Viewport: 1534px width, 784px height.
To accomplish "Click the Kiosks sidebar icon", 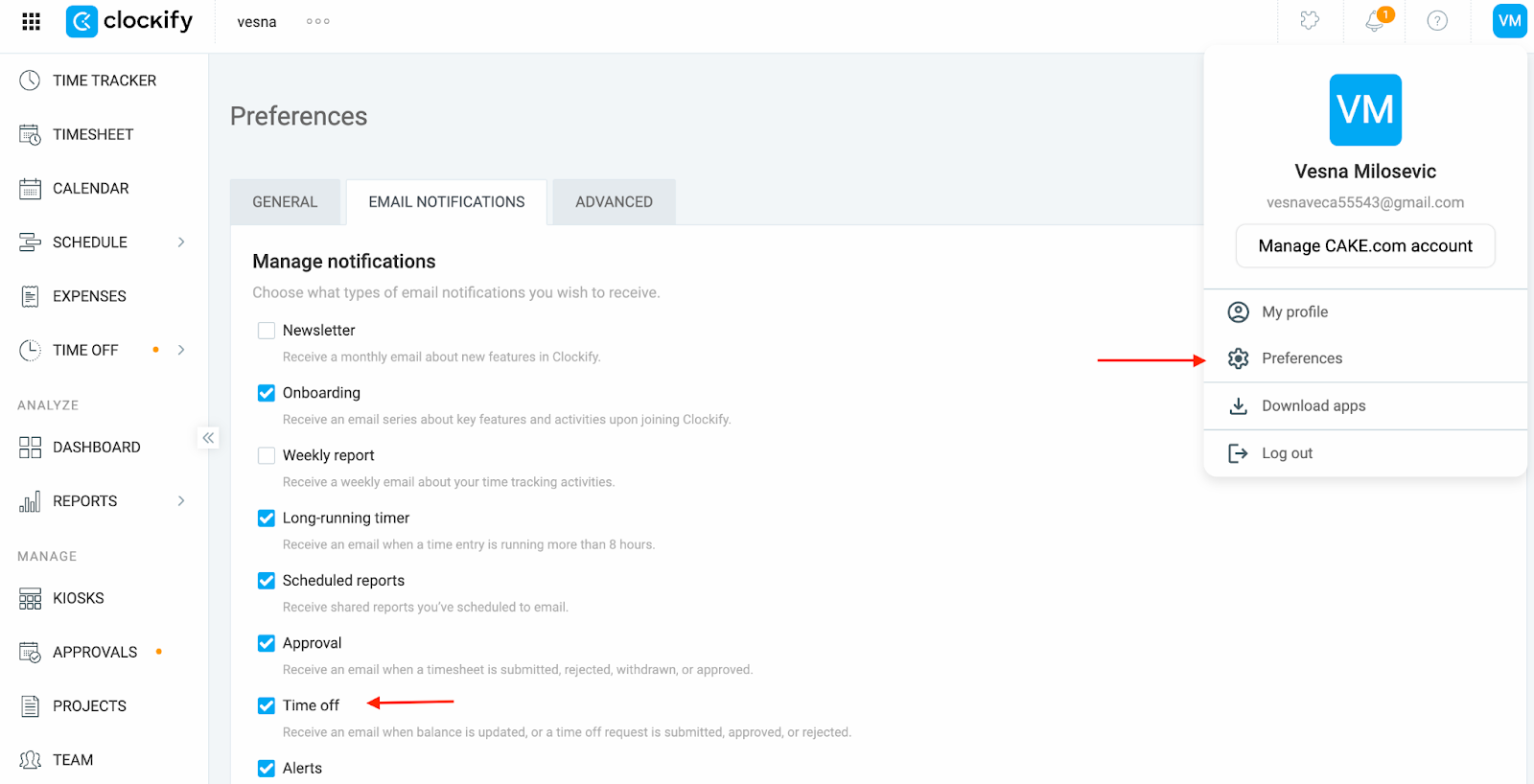I will (30, 598).
